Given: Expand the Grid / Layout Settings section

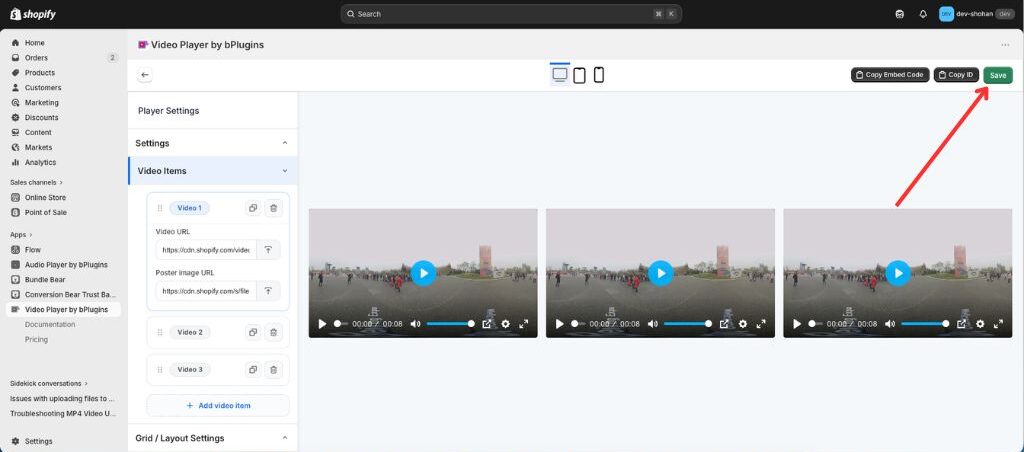Looking at the screenshot, I should click(285, 438).
